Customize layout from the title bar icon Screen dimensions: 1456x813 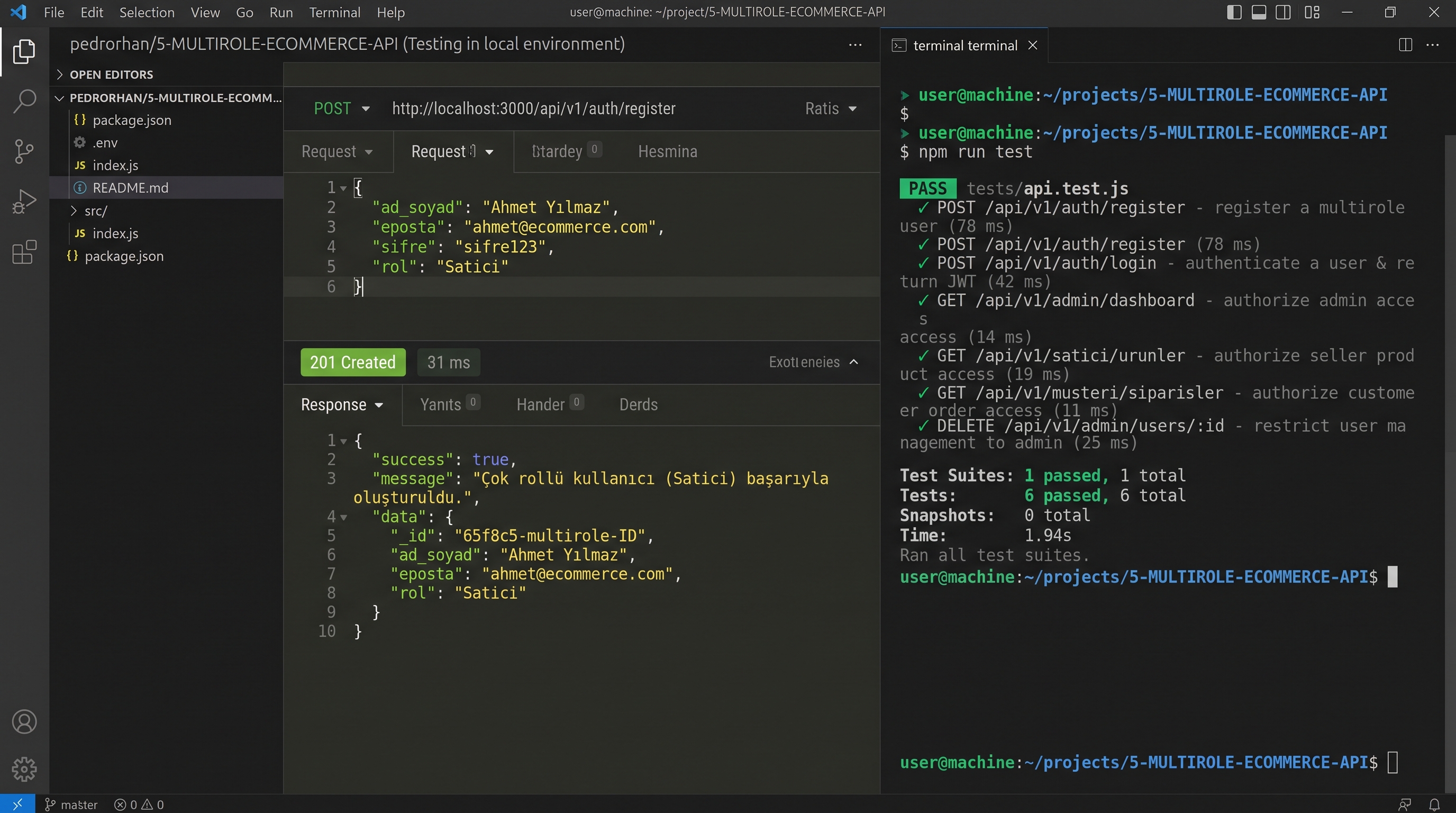pos(1312,12)
